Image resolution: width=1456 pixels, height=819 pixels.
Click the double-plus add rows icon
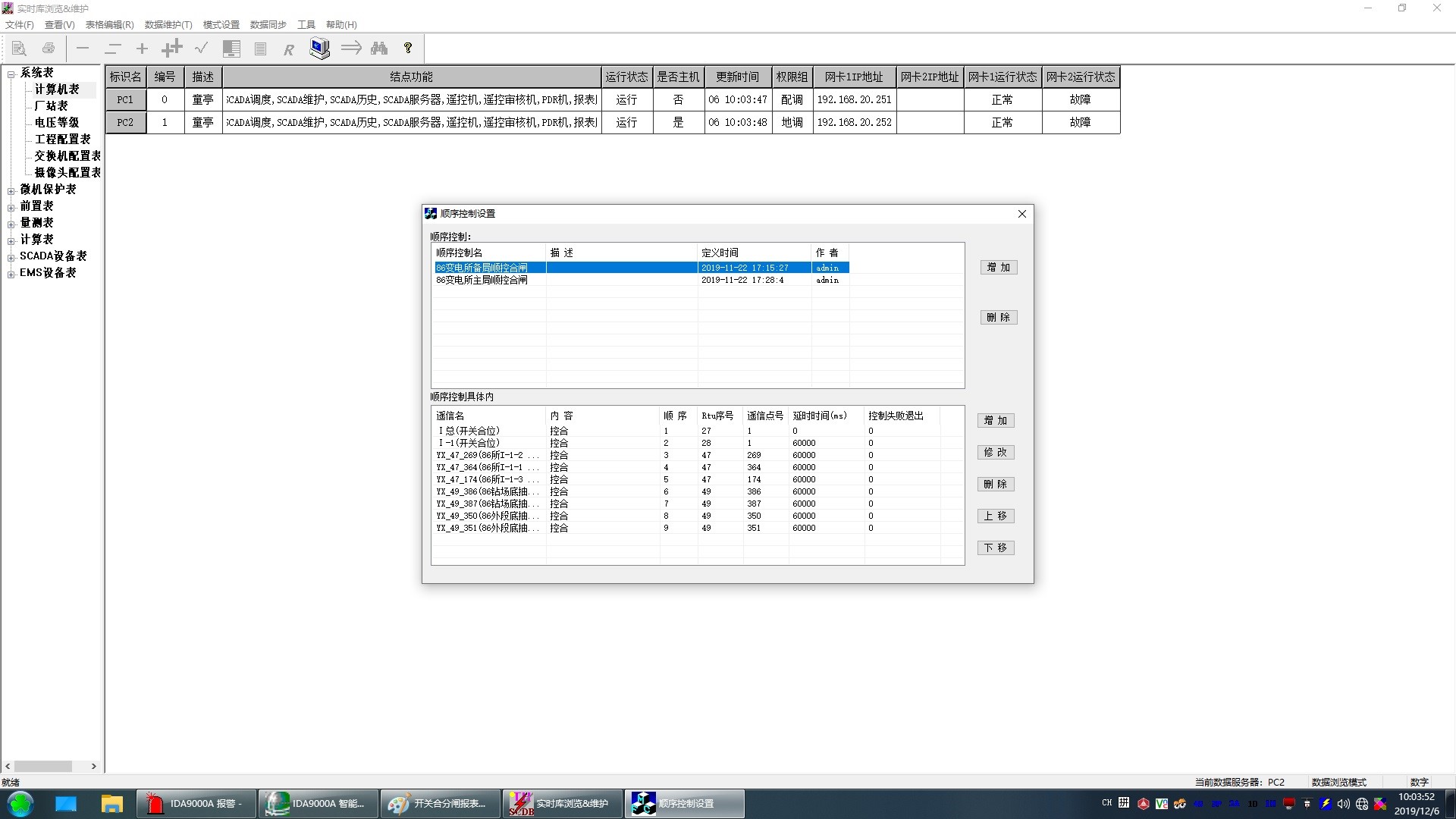point(172,49)
